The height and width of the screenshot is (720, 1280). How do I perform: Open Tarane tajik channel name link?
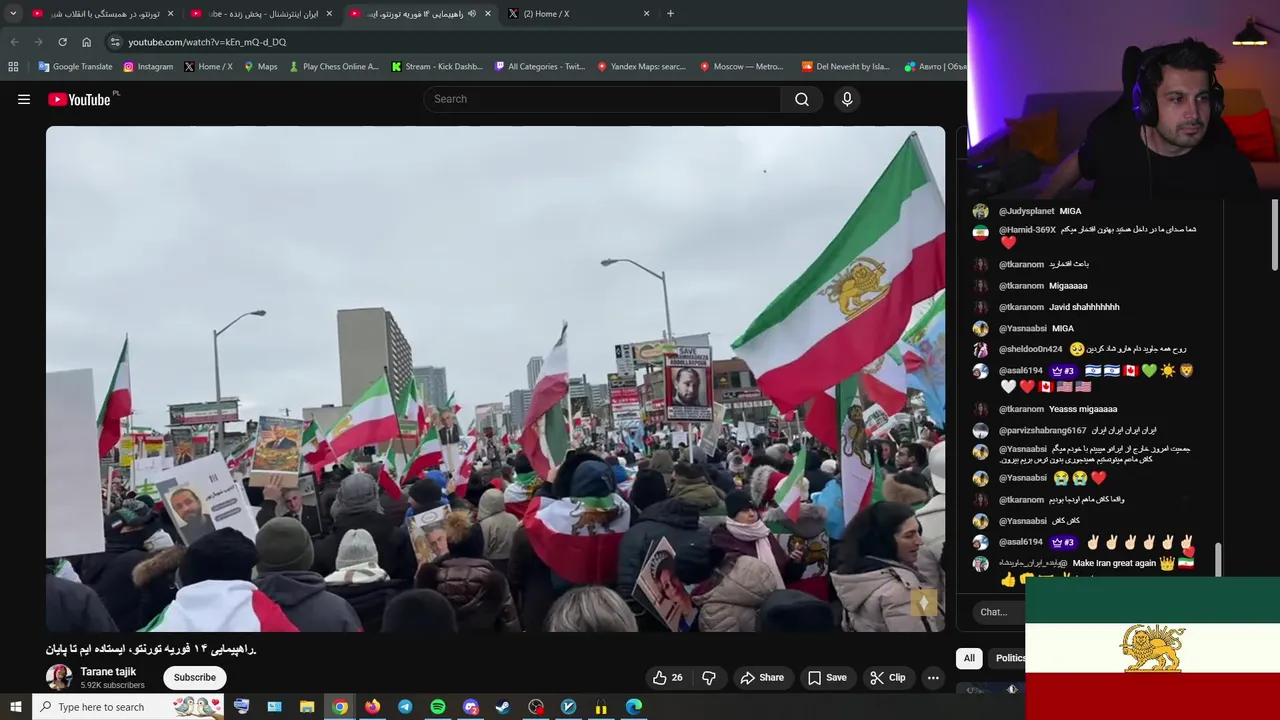[x=108, y=672]
